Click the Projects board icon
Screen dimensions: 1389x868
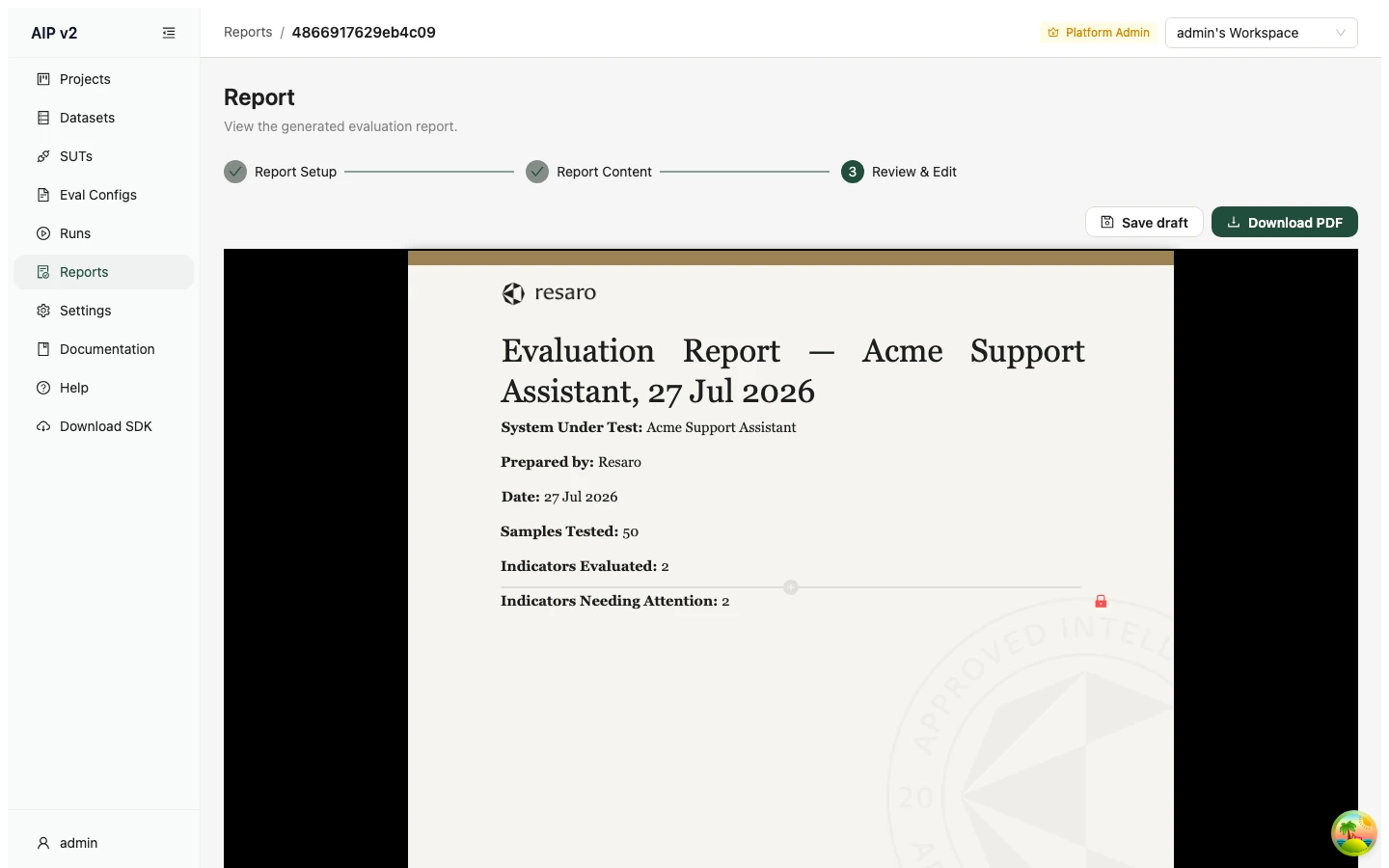[43, 79]
